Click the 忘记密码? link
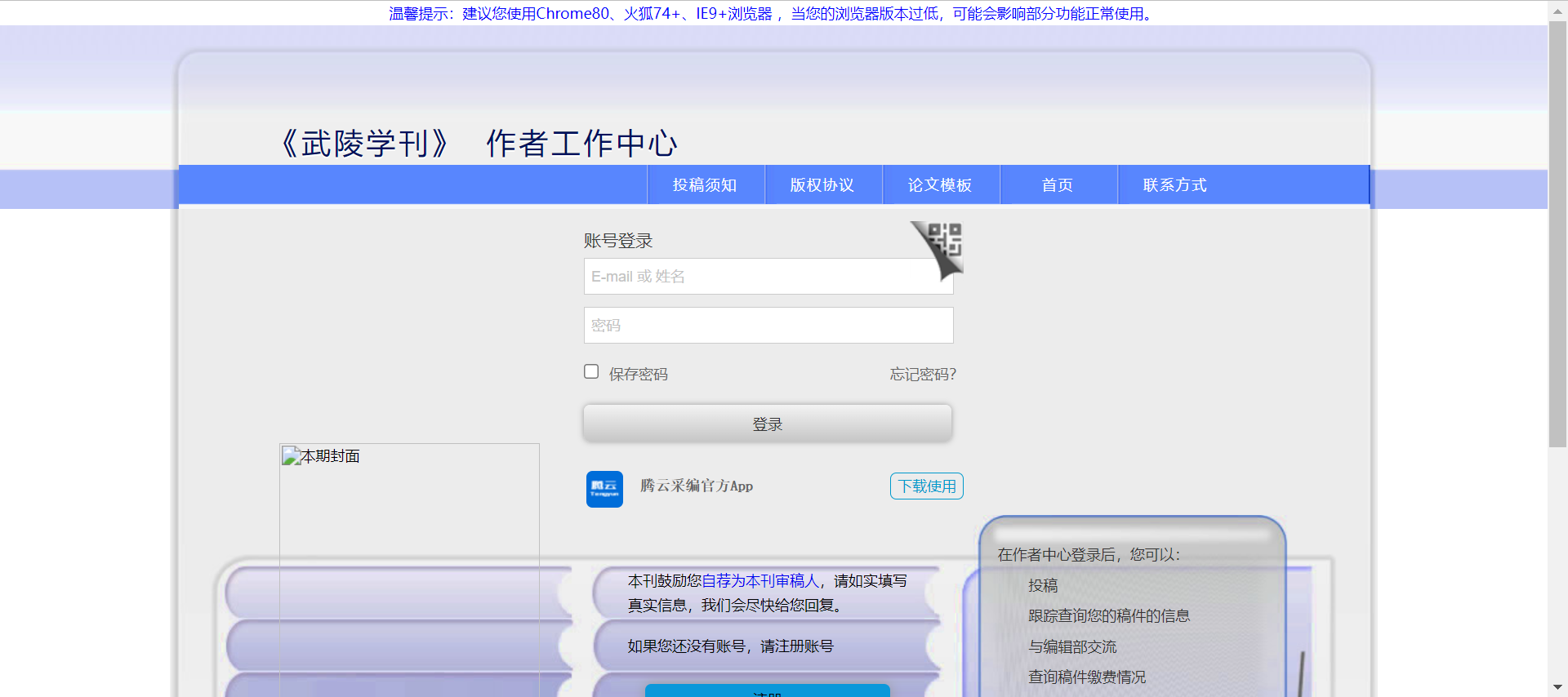 point(922,375)
